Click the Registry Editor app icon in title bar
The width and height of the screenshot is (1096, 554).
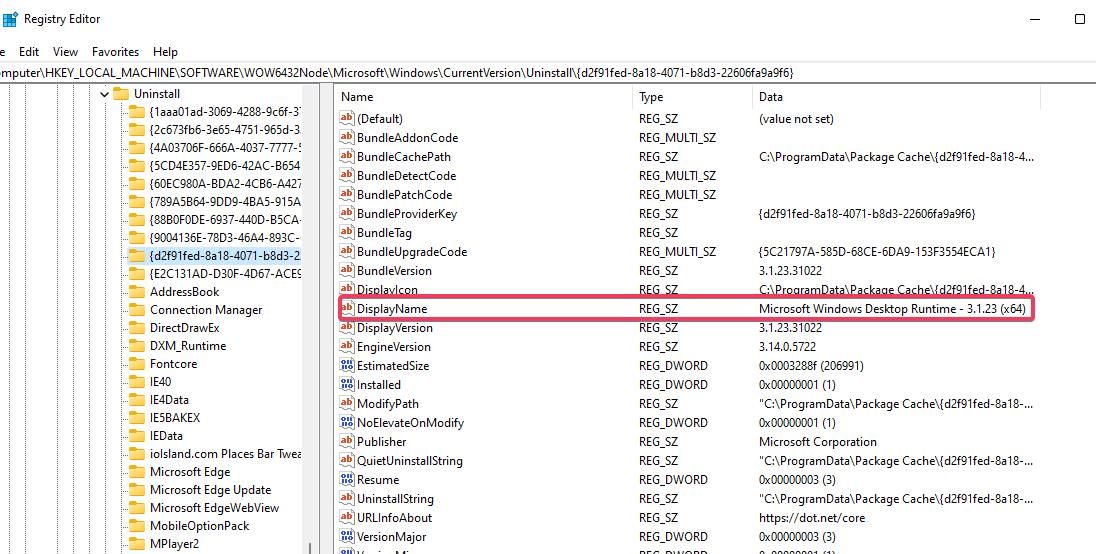click(x=9, y=19)
